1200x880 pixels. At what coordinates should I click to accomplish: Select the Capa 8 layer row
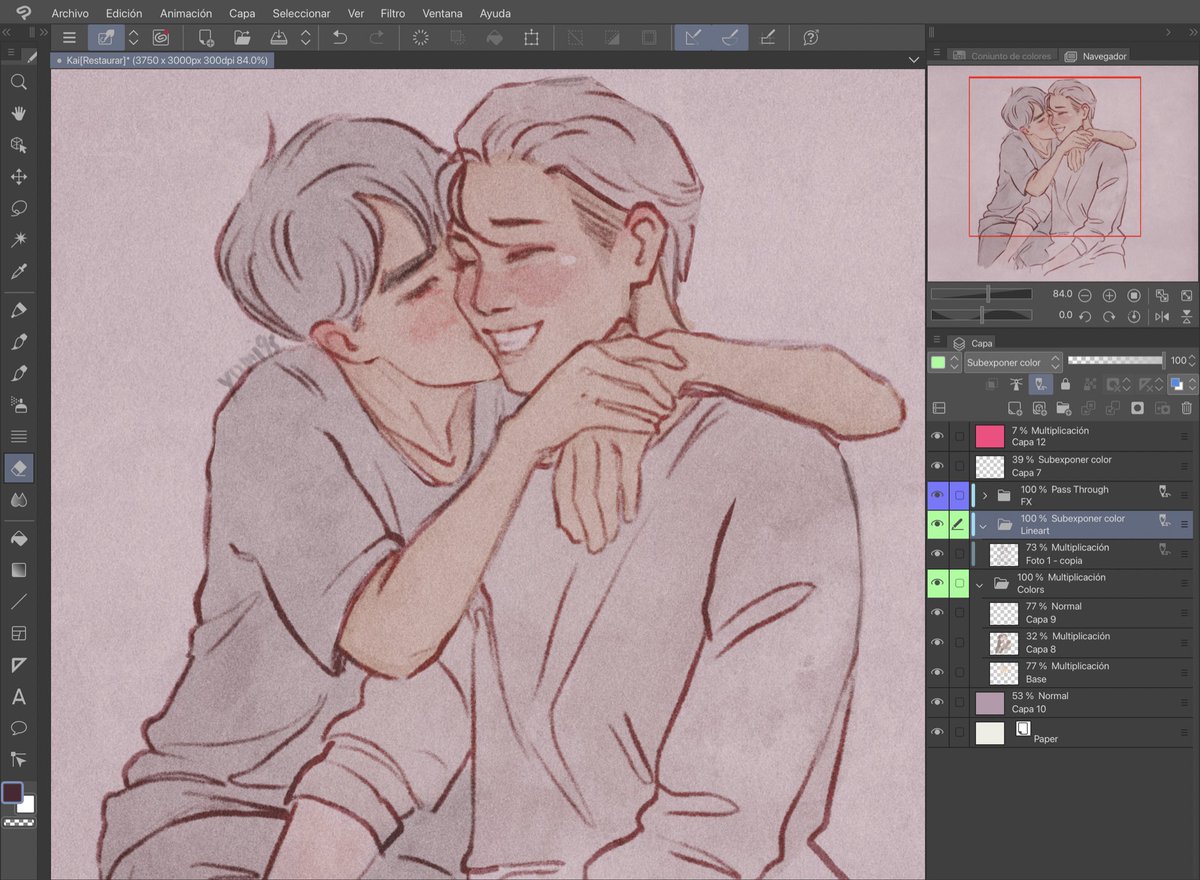(1060, 643)
